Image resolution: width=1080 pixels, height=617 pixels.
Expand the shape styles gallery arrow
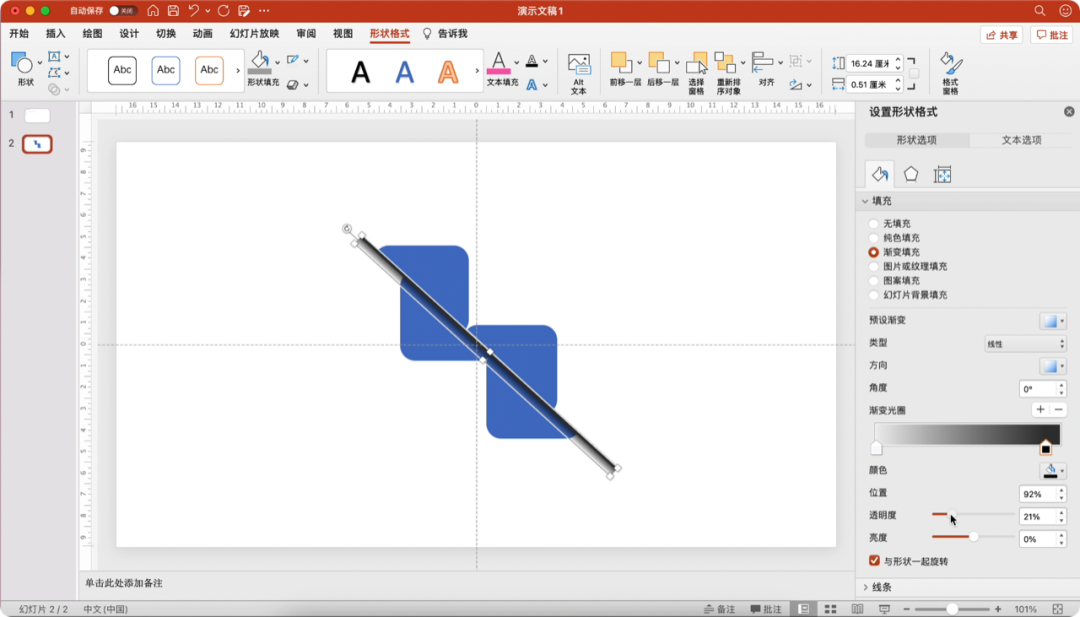(x=238, y=70)
